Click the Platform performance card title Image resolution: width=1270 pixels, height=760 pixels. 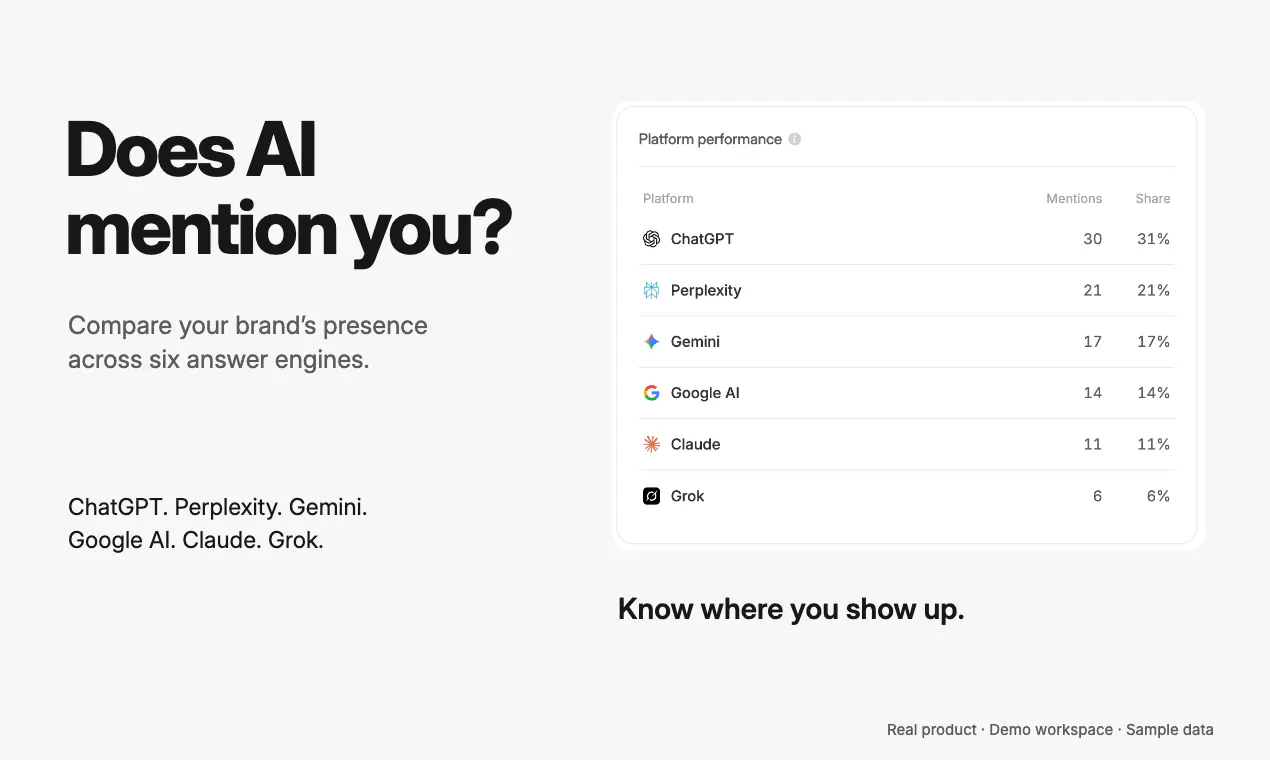710,139
